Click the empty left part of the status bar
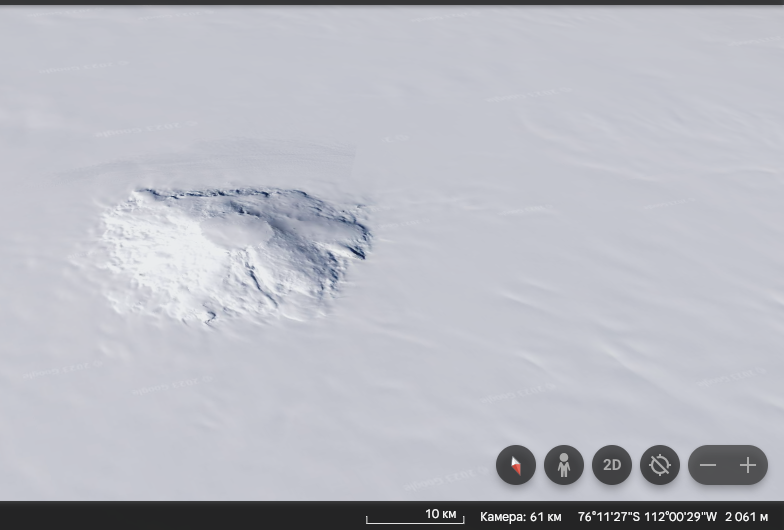This screenshot has height=530, width=784. (x=150, y=516)
